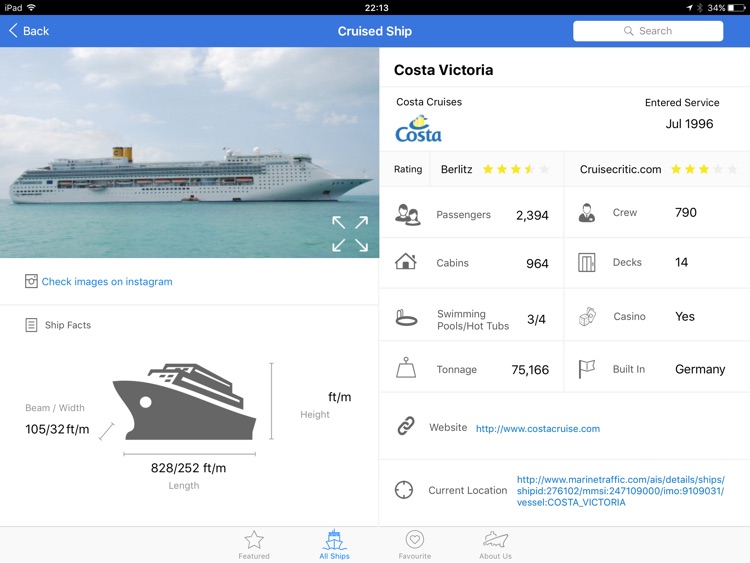Click the Wi-Fi icon in status bar
Image resolution: width=750 pixels, height=563 pixels.
(31, 7)
